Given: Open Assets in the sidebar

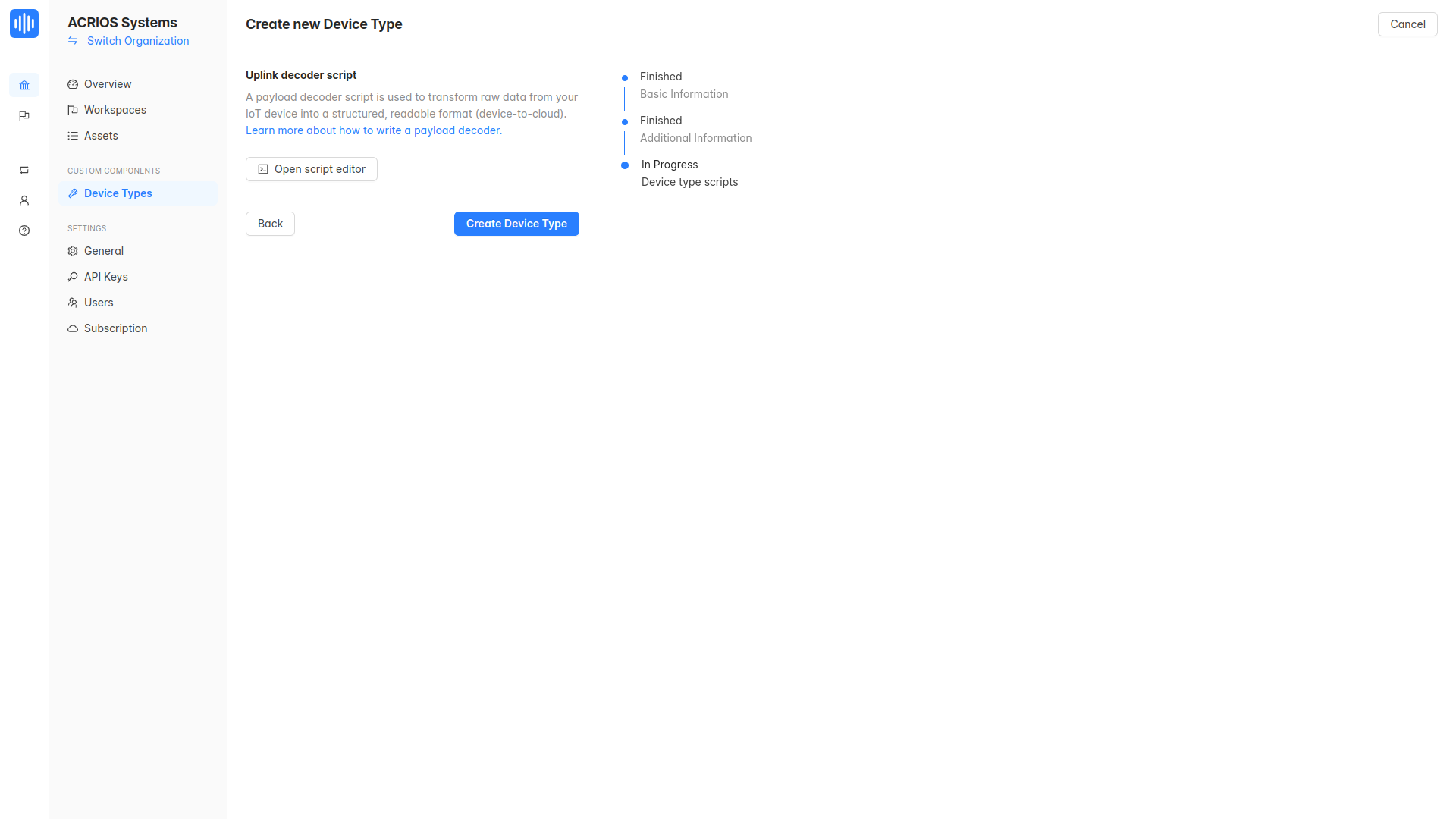Looking at the screenshot, I should coord(101,136).
